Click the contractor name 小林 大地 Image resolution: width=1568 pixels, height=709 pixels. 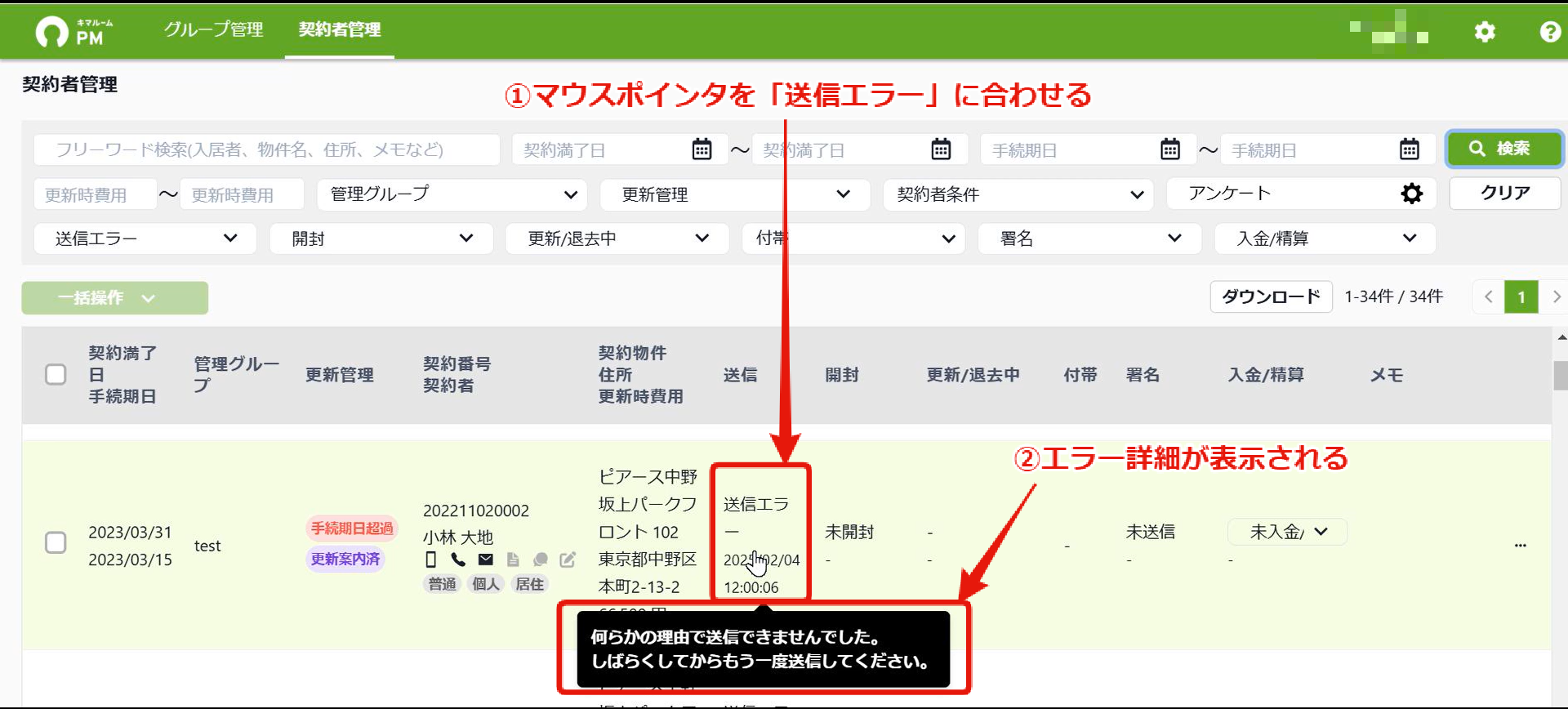coord(458,537)
